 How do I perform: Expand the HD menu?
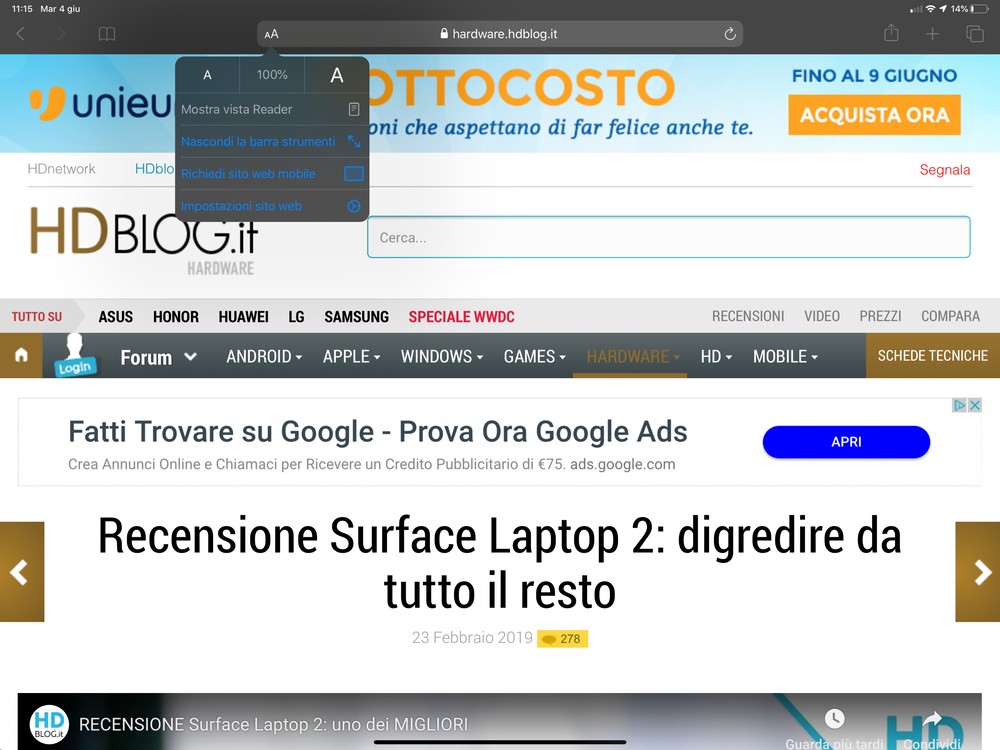tap(716, 357)
